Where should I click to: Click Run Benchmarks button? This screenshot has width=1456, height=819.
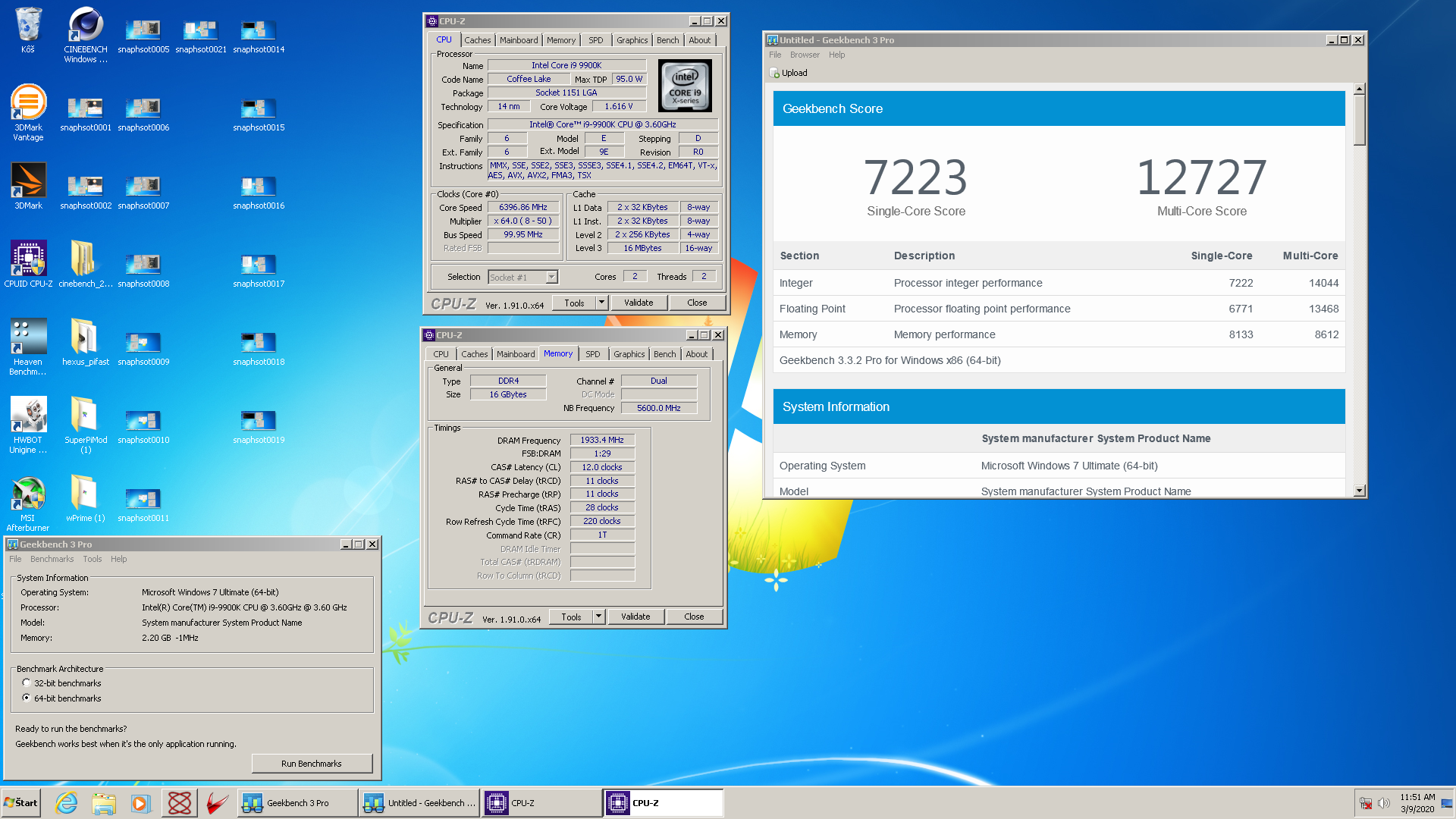[312, 764]
